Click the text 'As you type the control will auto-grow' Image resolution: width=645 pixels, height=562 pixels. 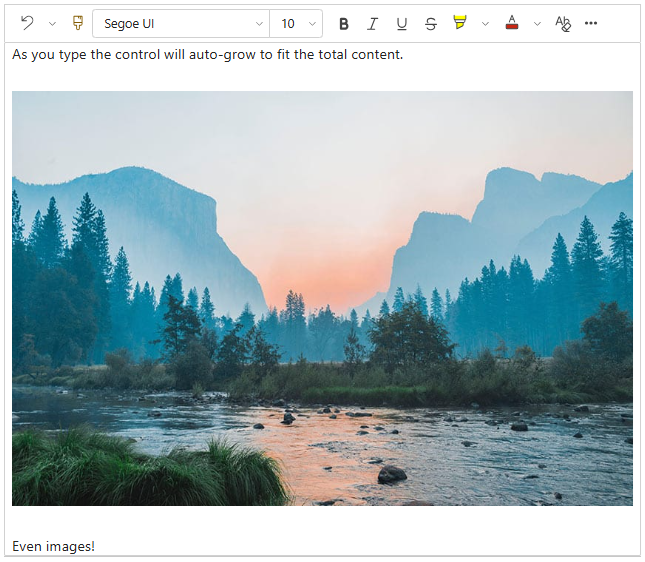[x=134, y=55]
